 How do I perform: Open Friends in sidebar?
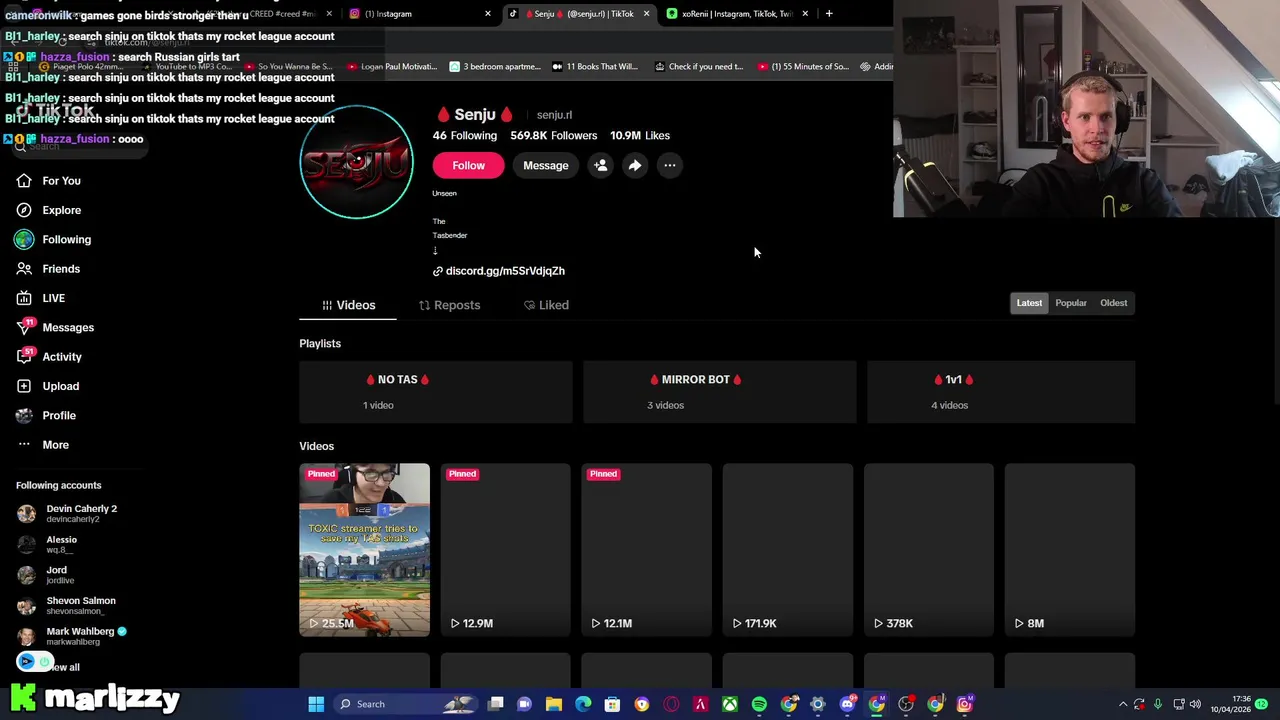(48, 269)
